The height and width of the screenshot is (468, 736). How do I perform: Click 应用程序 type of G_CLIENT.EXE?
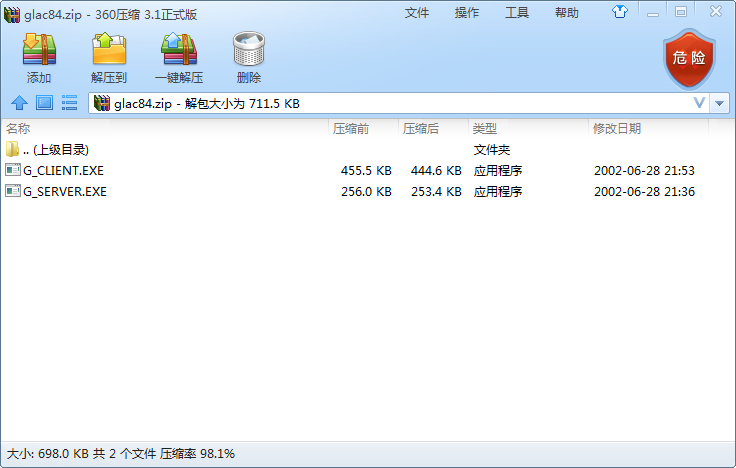pyautogui.click(x=498, y=170)
